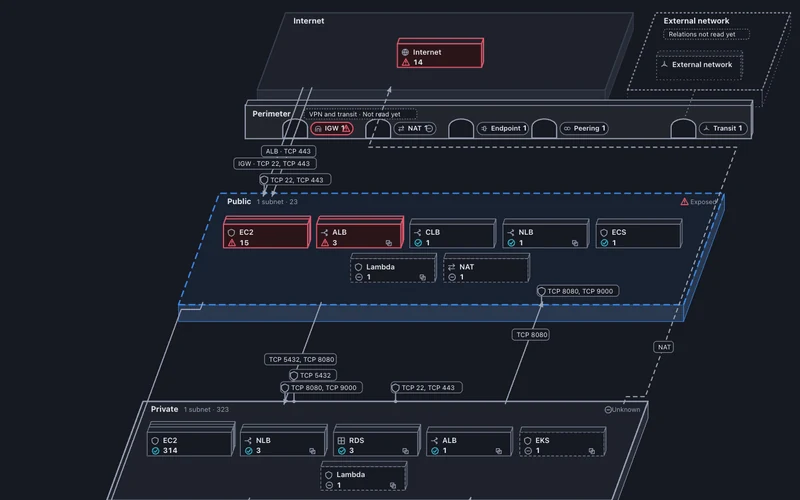The width and height of the screenshot is (800, 500).
Task: Click the Endpoint icon in Perimeter
Action: click(x=484, y=129)
